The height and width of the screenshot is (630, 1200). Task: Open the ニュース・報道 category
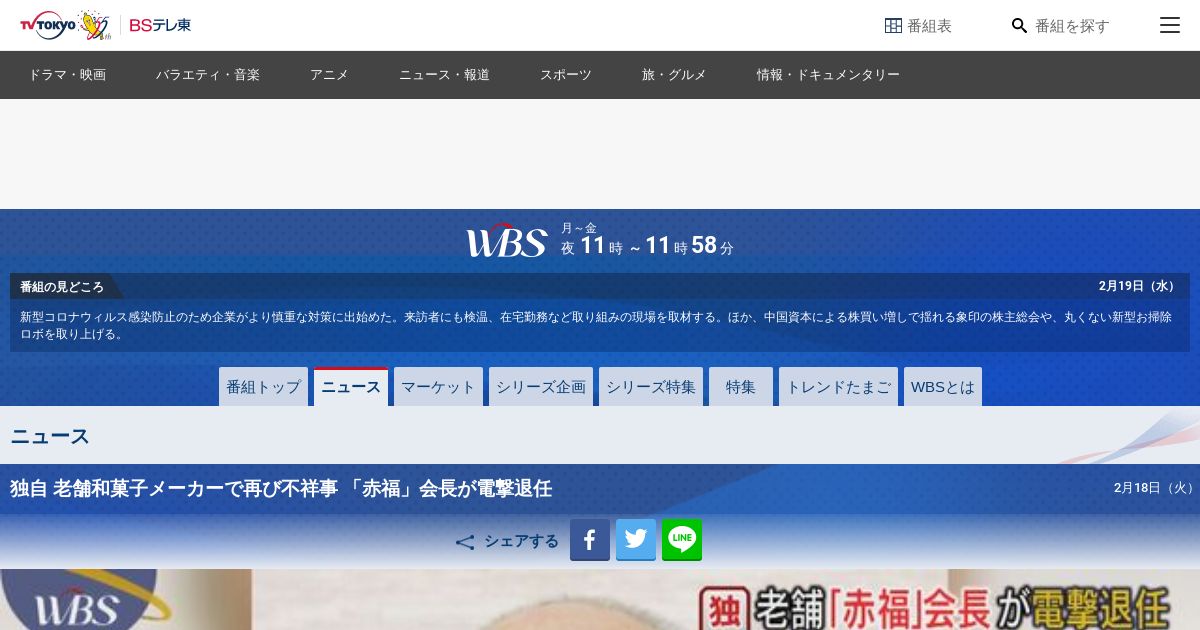tap(444, 75)
